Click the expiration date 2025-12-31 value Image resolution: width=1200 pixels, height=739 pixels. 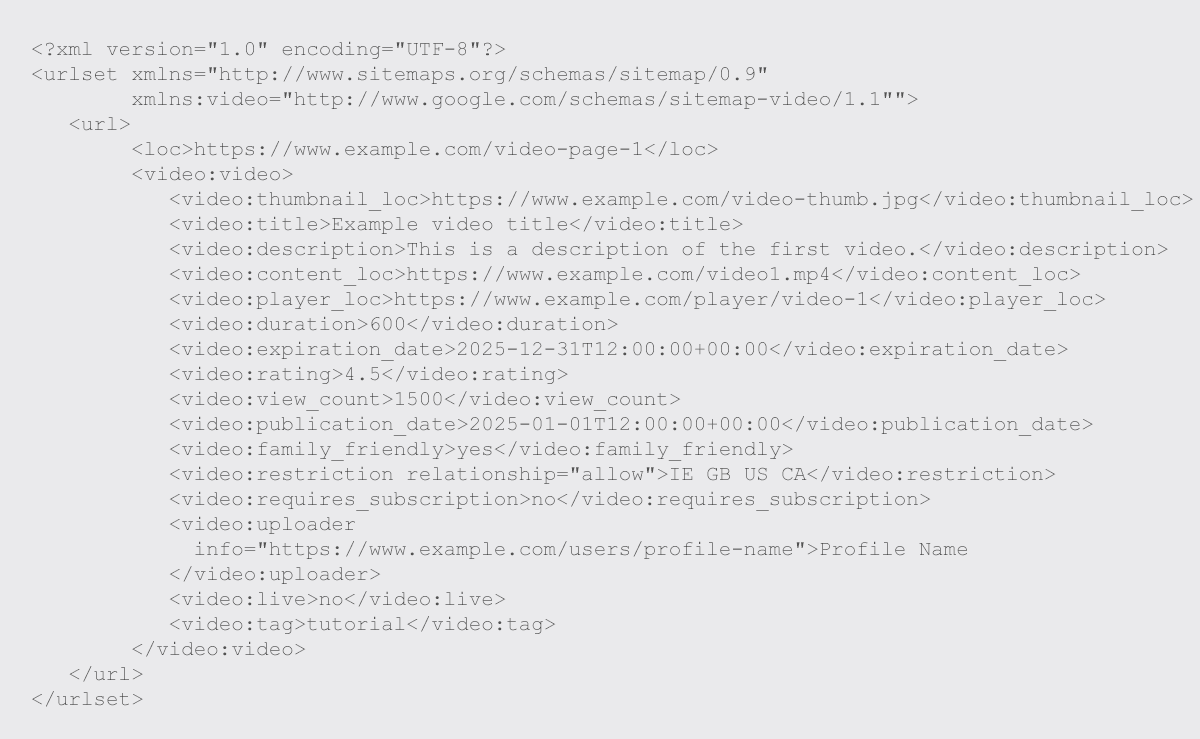[612, 350]
